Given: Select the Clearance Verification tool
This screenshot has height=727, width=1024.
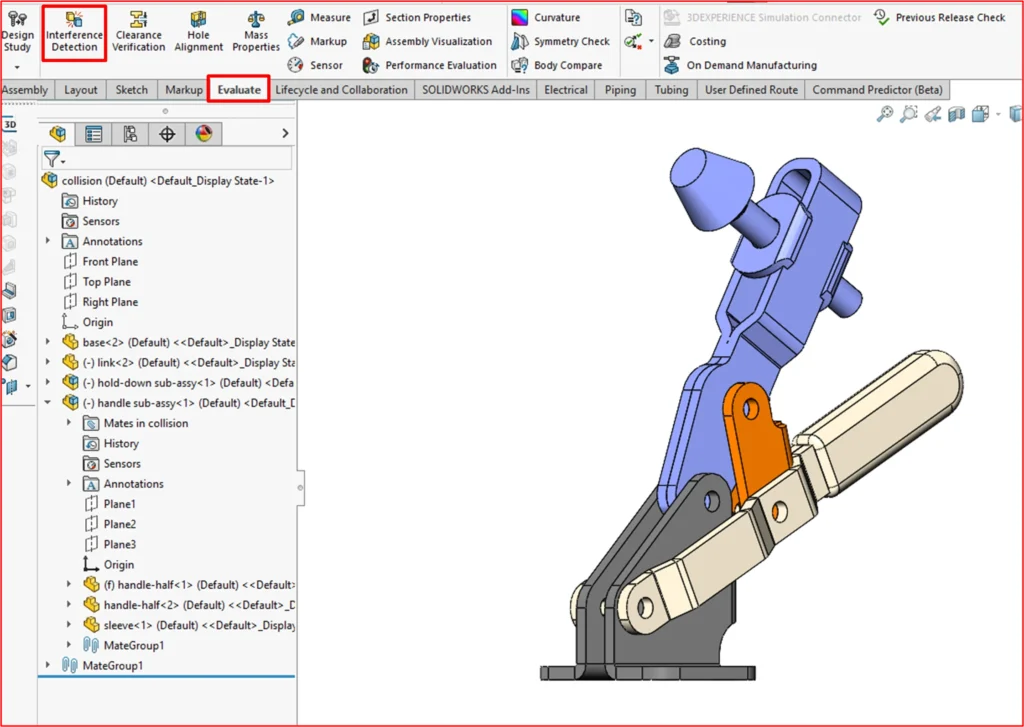Looking at the screenshot, I should pyautogui.click(x=138, y=33).
